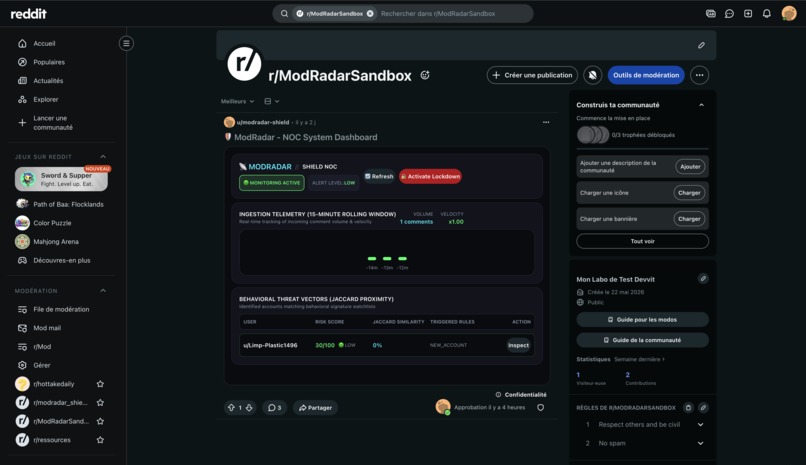Open the chat bubble icon
Viewport: 806px width, 465px height.
(x=729, y=14)
